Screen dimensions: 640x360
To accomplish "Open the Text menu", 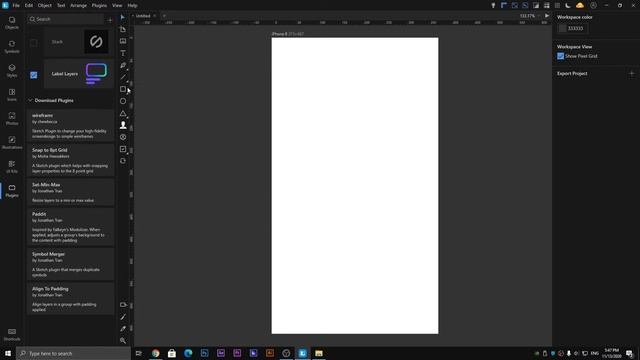I will [61, 5].
